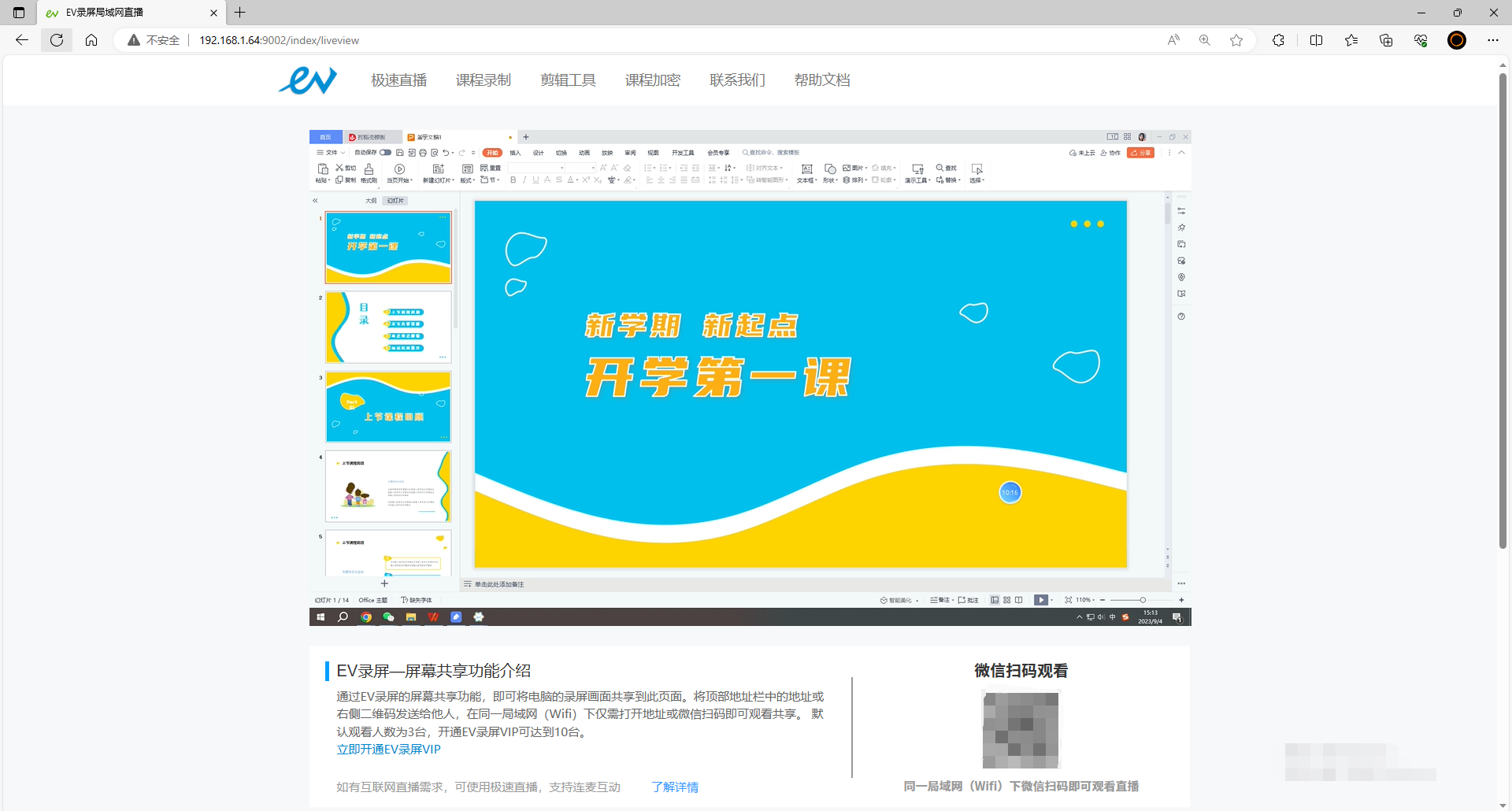This screenshot has height=811, width=1512.
Task: Add page to favorites with star icon
Action: pyautogui.click(x=1236, y=40)
